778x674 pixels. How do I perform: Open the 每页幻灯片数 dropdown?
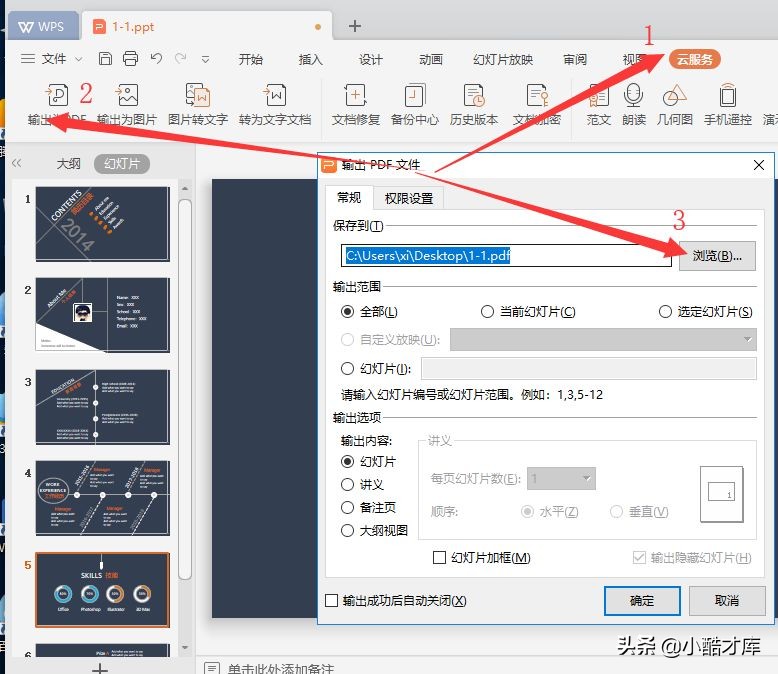tap(561, 478)
